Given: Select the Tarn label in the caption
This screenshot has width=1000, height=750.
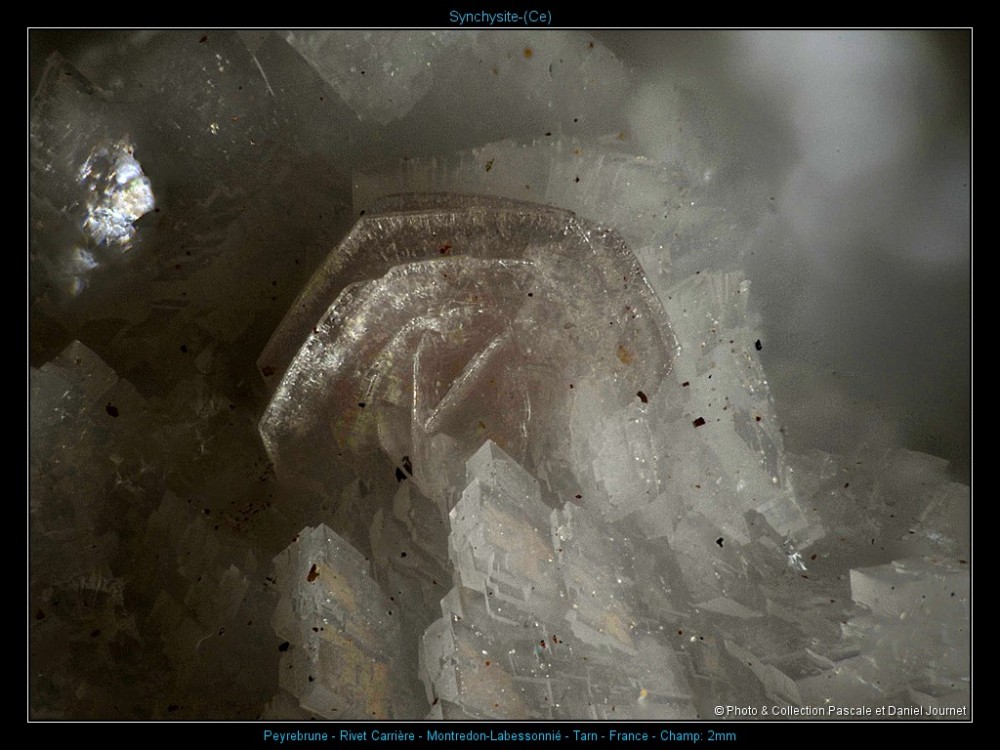Looking at the screenshot, I should [581, 736].
